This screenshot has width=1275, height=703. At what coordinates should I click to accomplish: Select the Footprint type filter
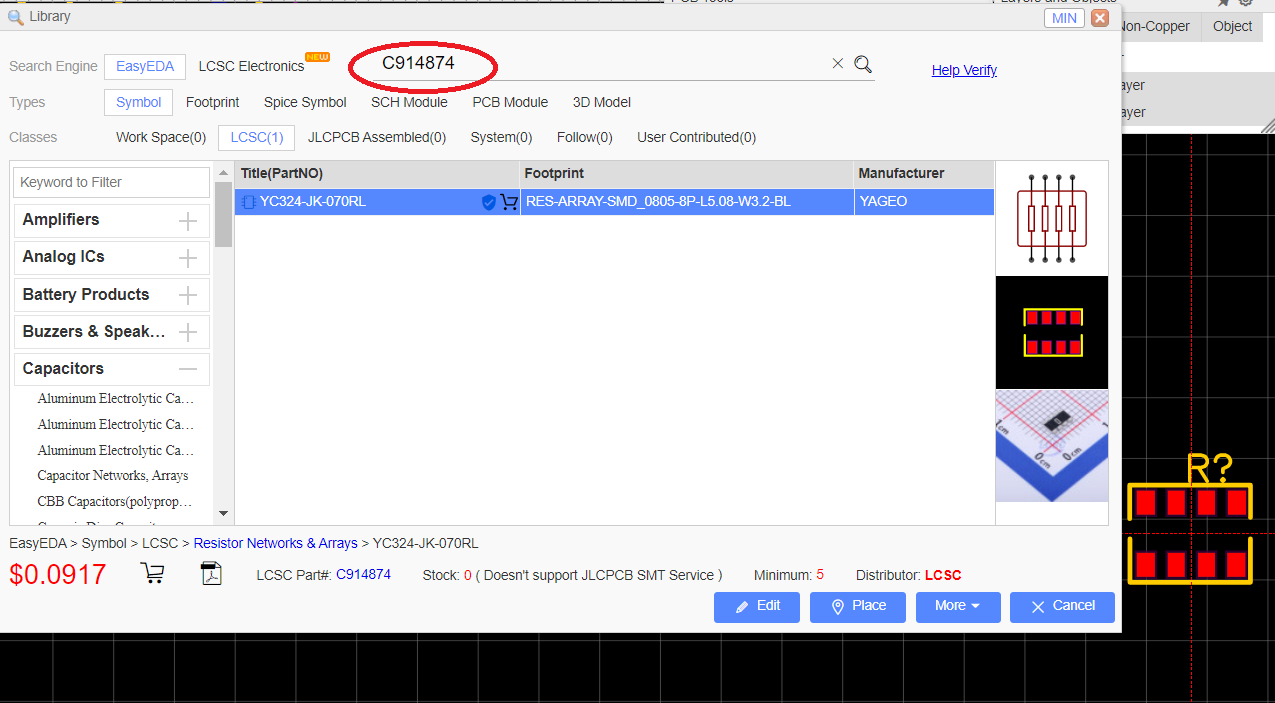tap(212, 102)
